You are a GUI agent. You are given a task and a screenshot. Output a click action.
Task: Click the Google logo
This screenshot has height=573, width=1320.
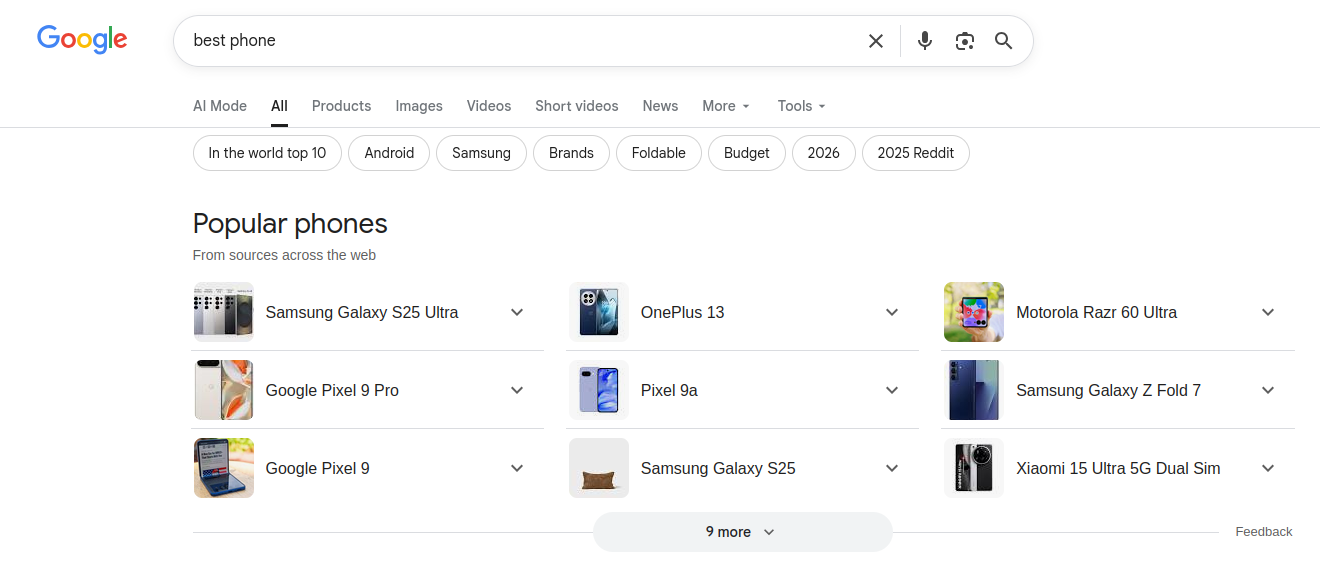coord(82,39)
